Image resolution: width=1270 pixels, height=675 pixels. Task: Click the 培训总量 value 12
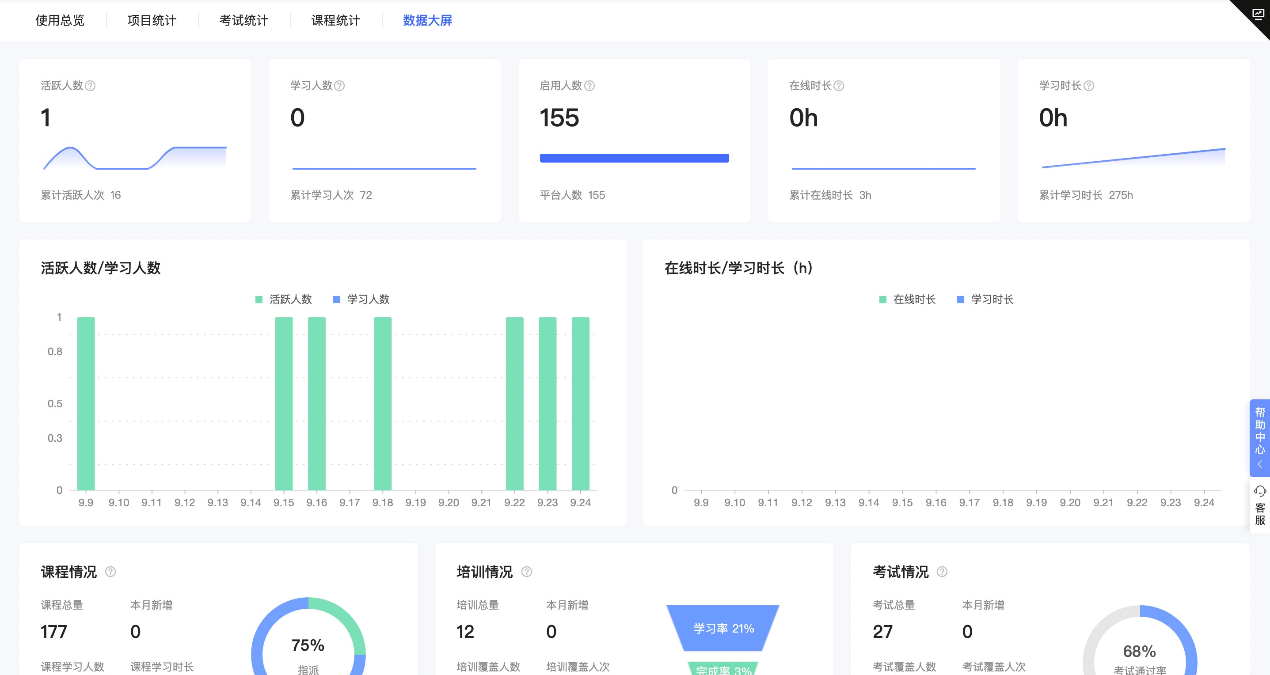(466, 632)
